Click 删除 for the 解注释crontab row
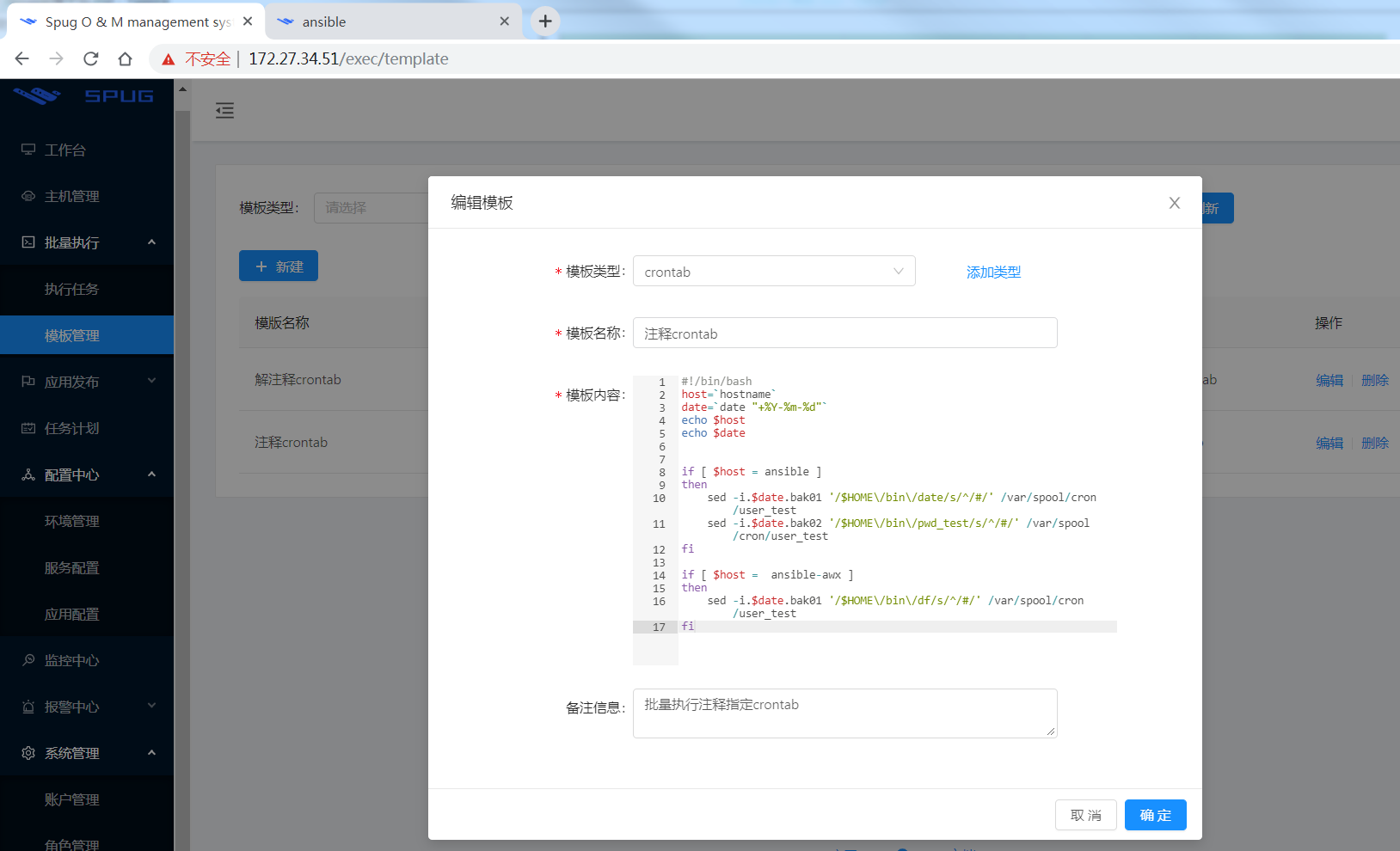The image size is (1400, 851). (x=1375, y=380)
